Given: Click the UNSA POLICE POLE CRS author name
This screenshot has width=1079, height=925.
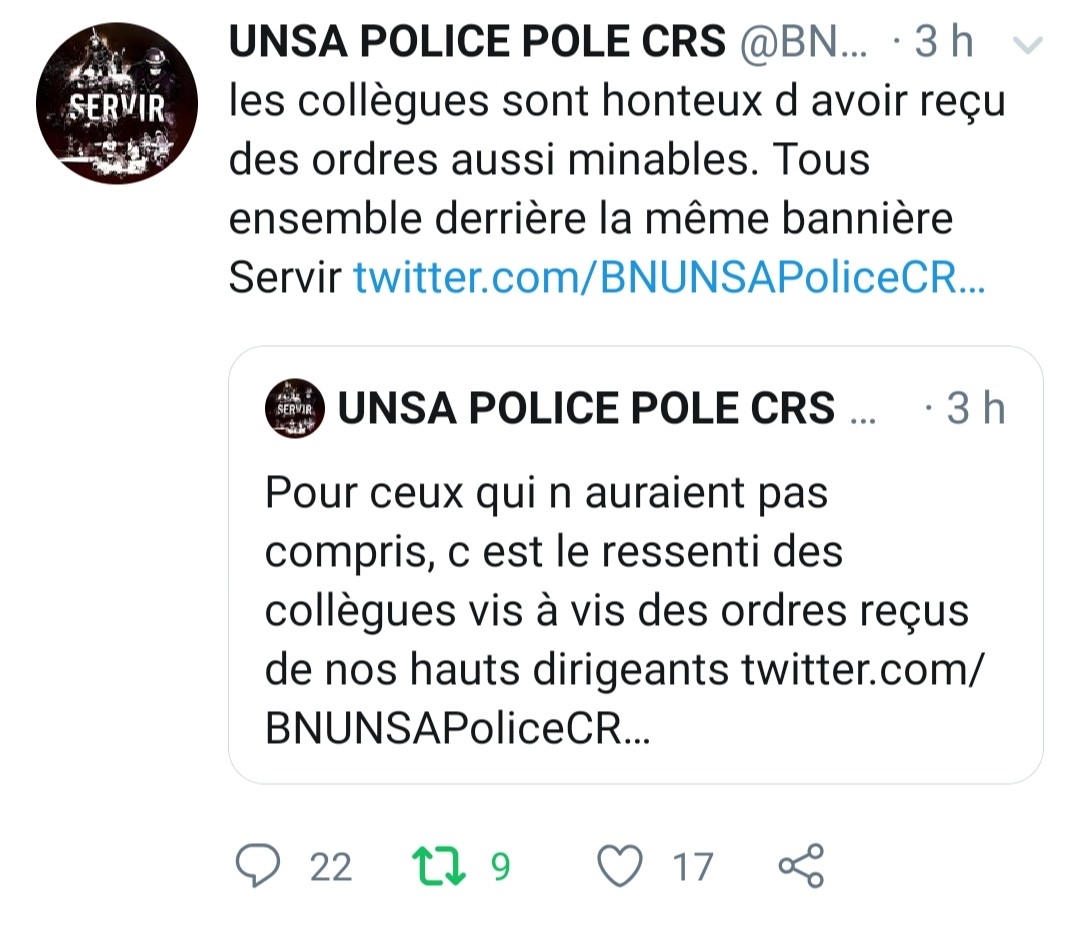Looking at the screenshot, I should [477, 42].
